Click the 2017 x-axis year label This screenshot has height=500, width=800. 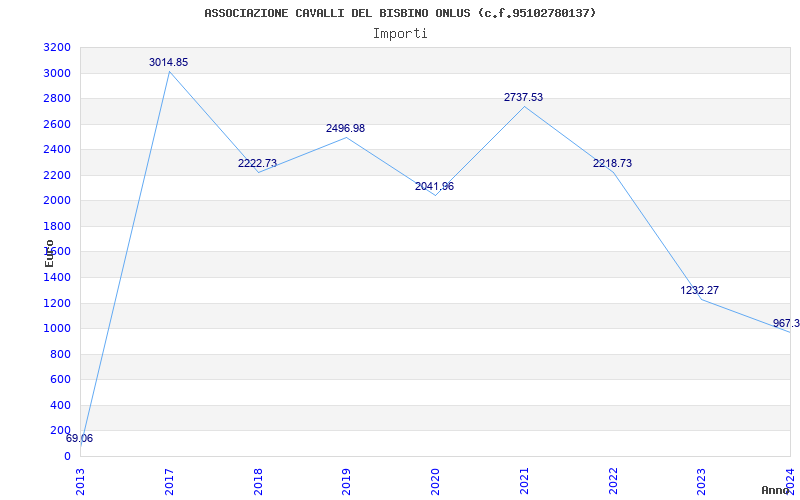coord(169,481)
